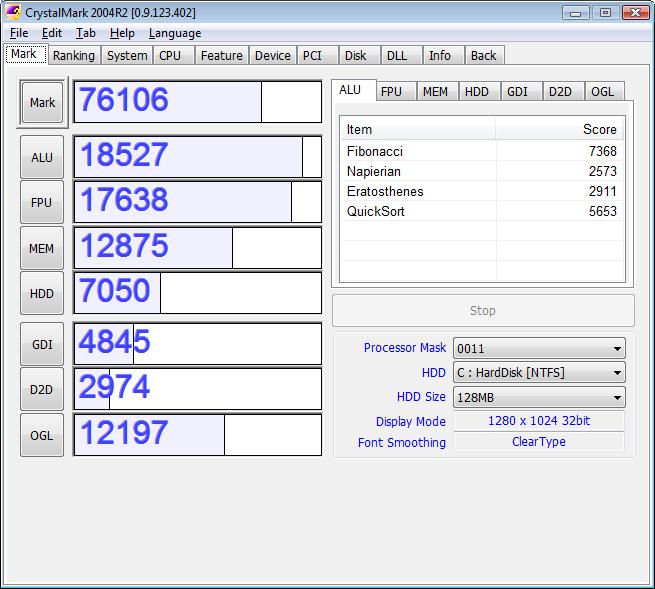
Task: Run the FPU benchmark button
Action: pos(42,203)
